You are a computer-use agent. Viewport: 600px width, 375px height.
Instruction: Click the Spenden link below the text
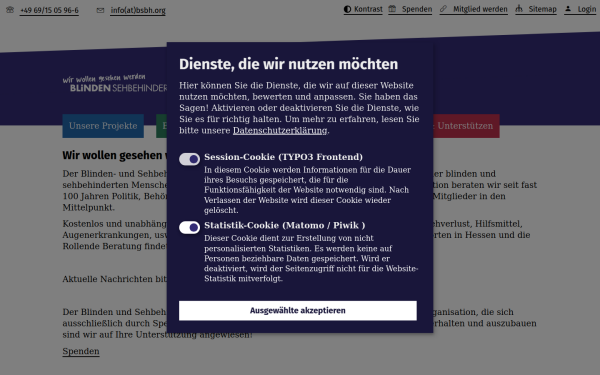pyautogui.click(x=81, y=351)
